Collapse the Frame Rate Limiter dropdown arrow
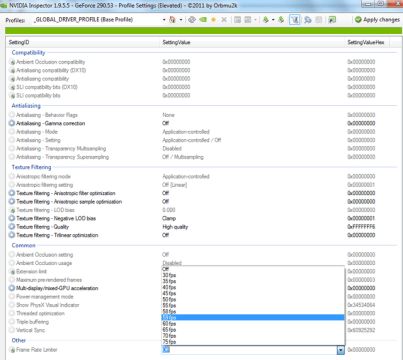The width and height of the screenshot is (403, 360). [340, 350]
